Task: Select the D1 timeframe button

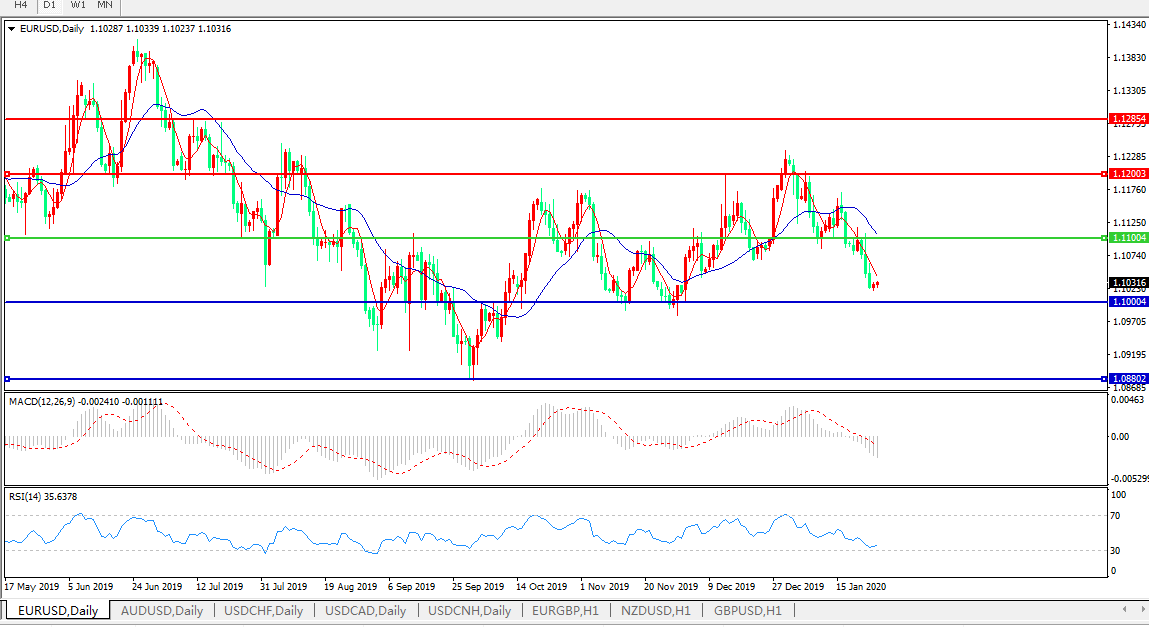Action: [x=49, y=5]
